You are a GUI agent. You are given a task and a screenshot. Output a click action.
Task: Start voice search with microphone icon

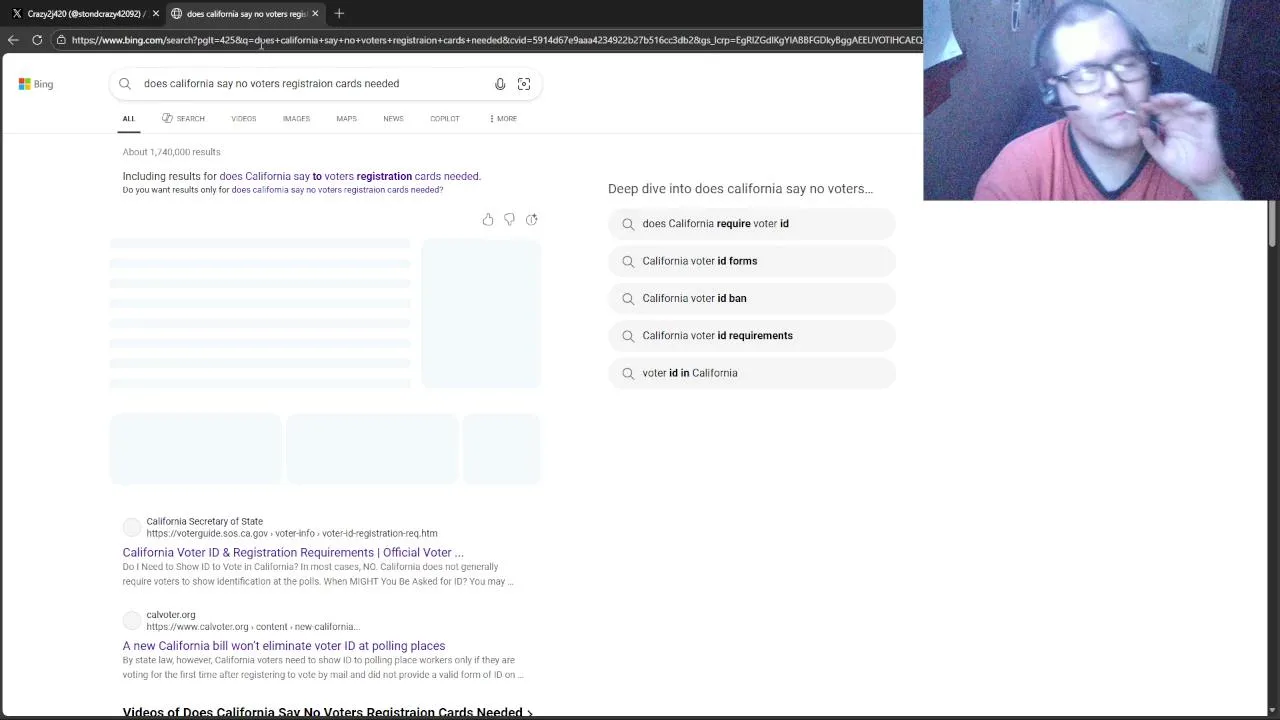click(500, 84)
